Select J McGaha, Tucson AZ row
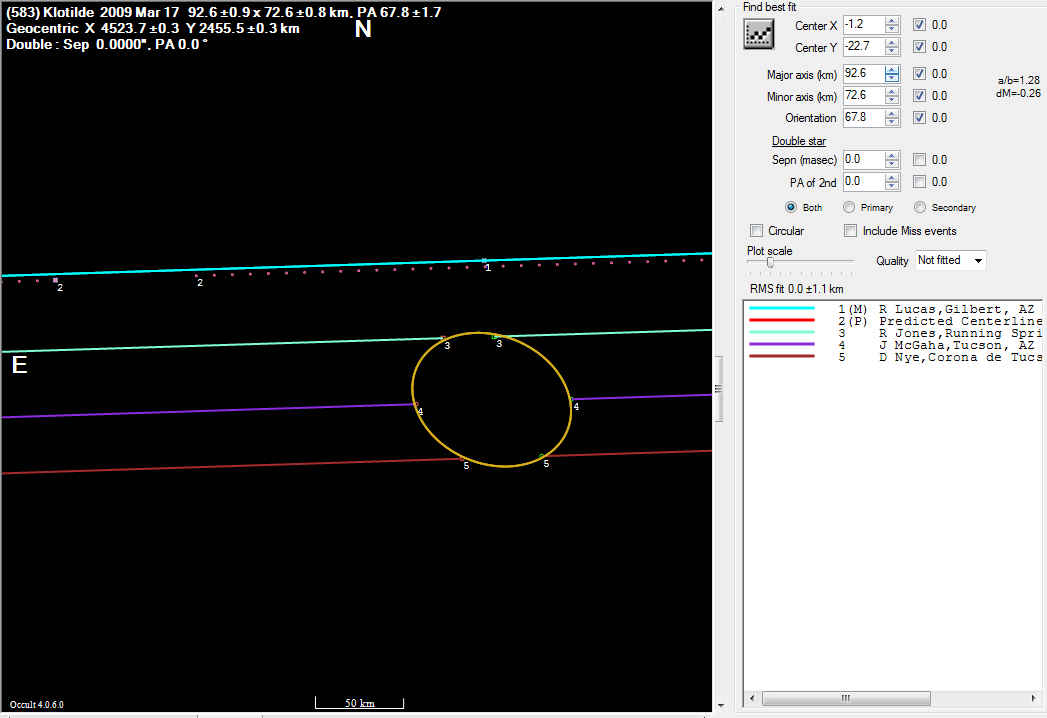The image size is (1047, 718). (x=893, y=345)
